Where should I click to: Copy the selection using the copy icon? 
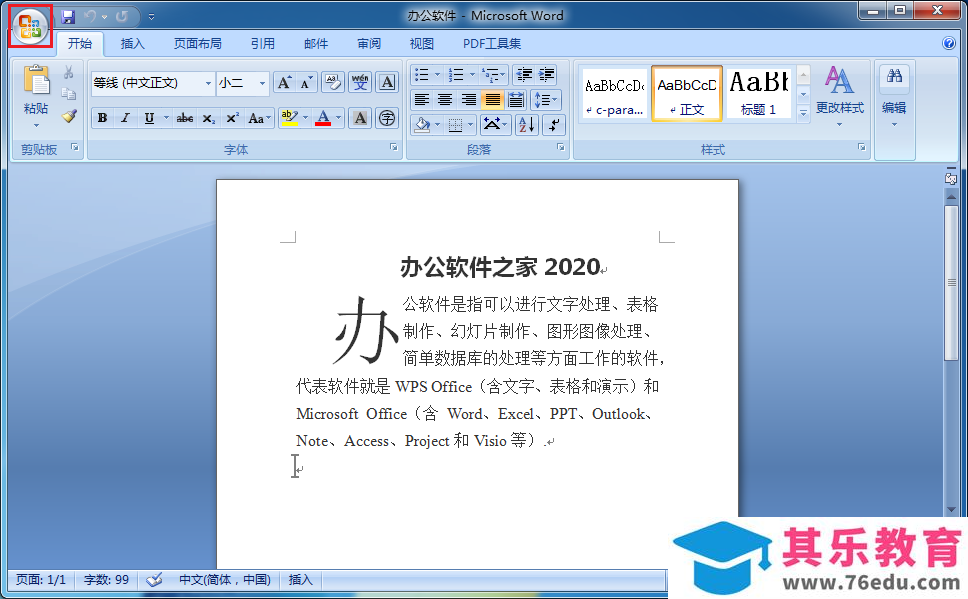(x=69, y=94)
